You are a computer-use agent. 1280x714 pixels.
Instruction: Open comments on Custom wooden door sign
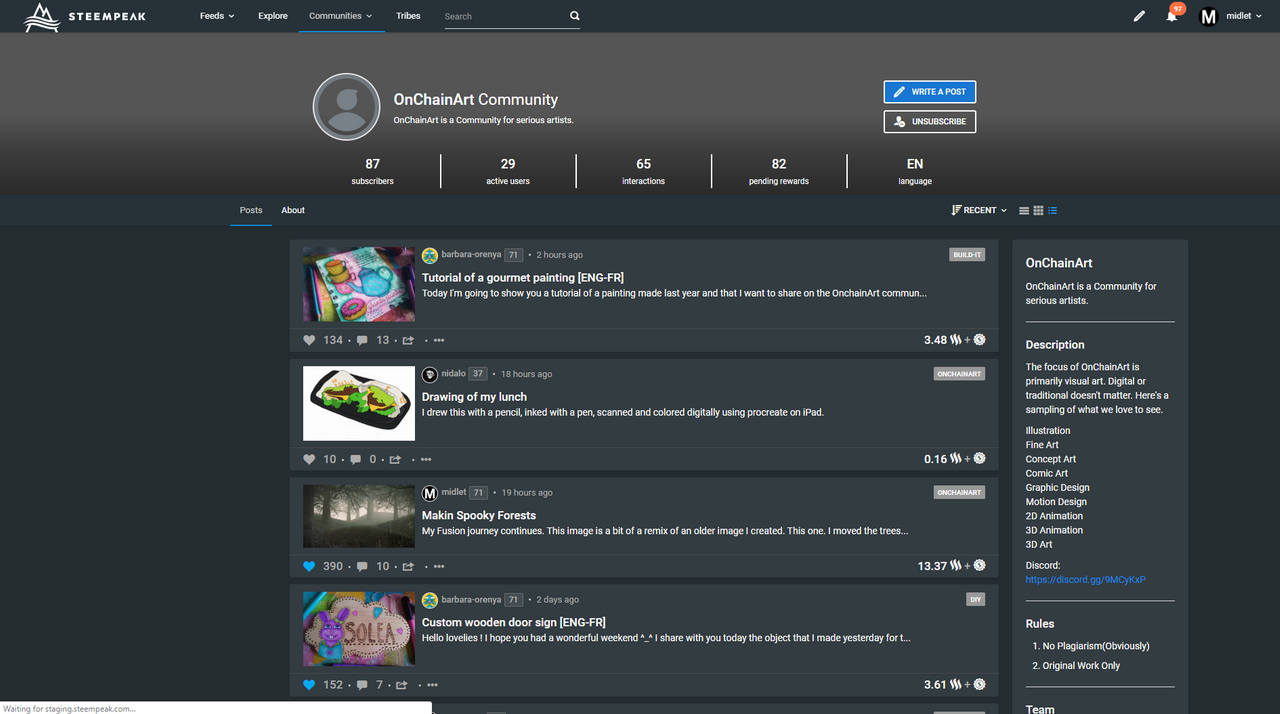(x=360, y=685)
